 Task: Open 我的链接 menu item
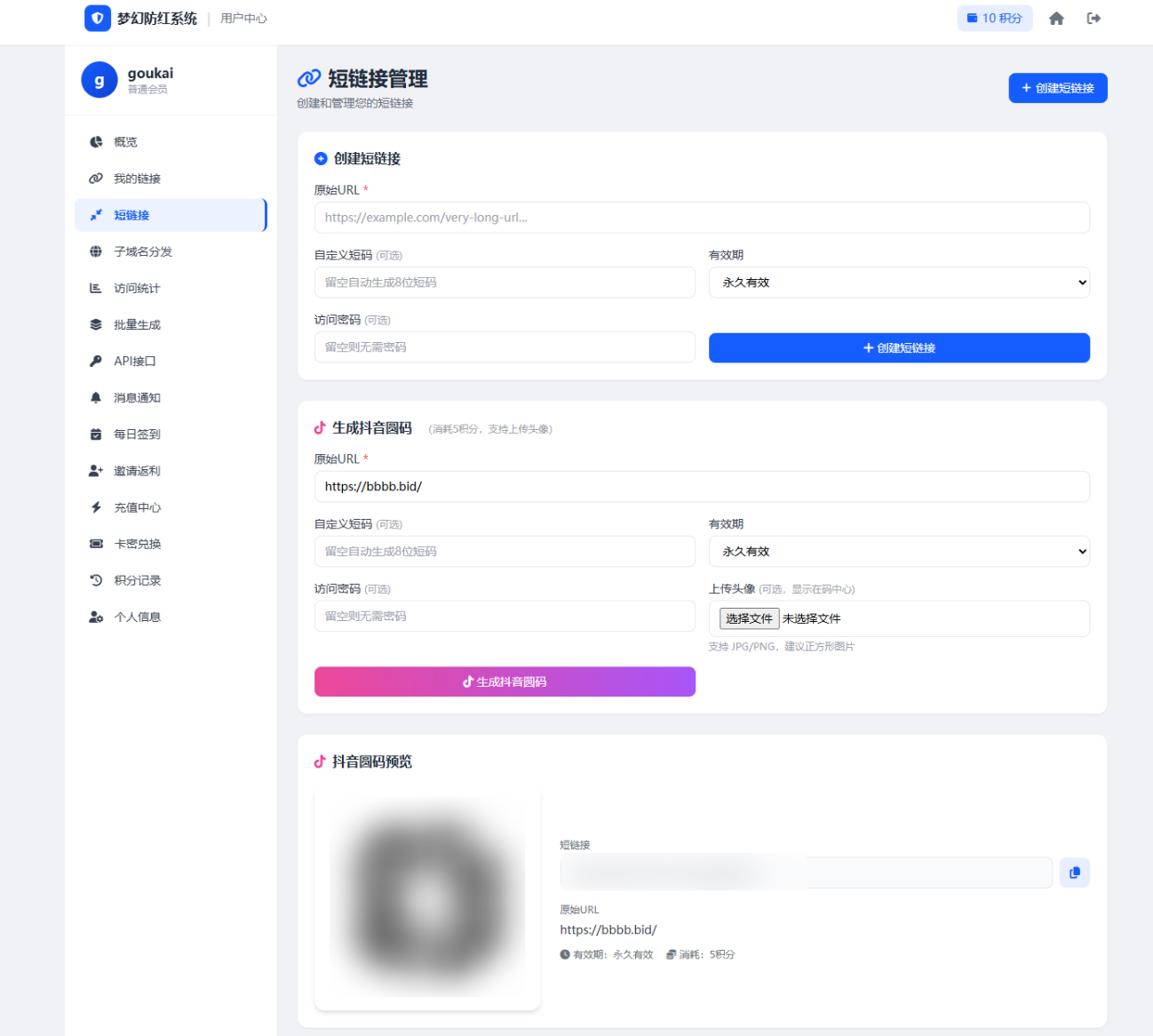tap(171, 179)
